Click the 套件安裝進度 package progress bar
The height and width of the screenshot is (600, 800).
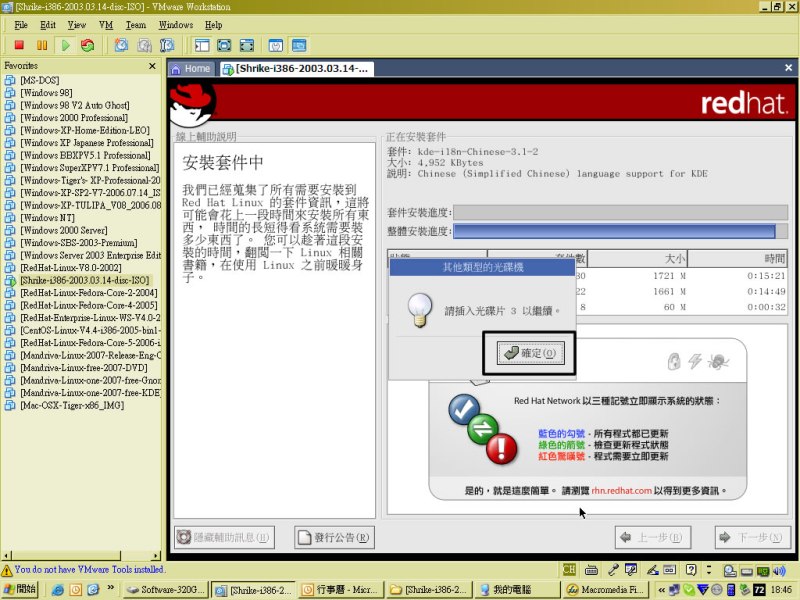(x=620, y=212)
